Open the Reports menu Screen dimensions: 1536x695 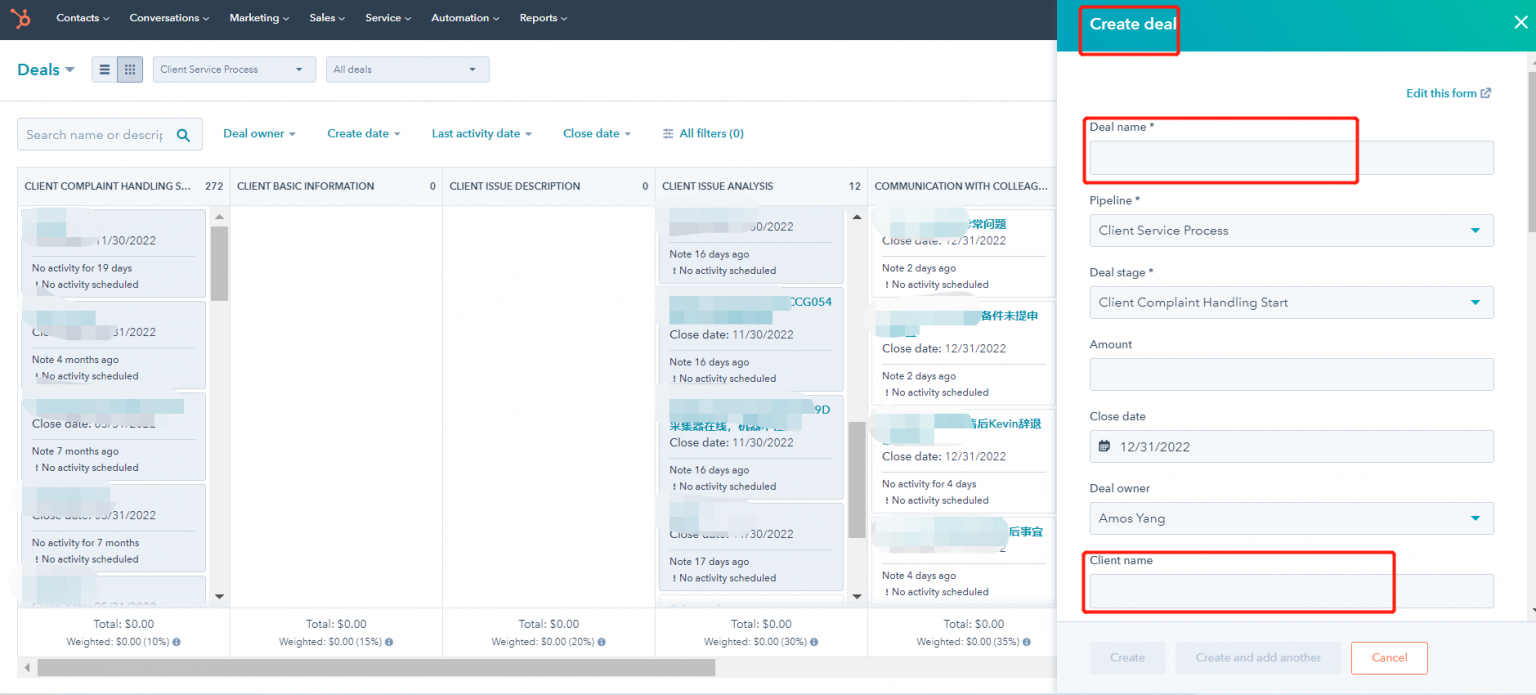pyautogui.click(x=543, y=18)
